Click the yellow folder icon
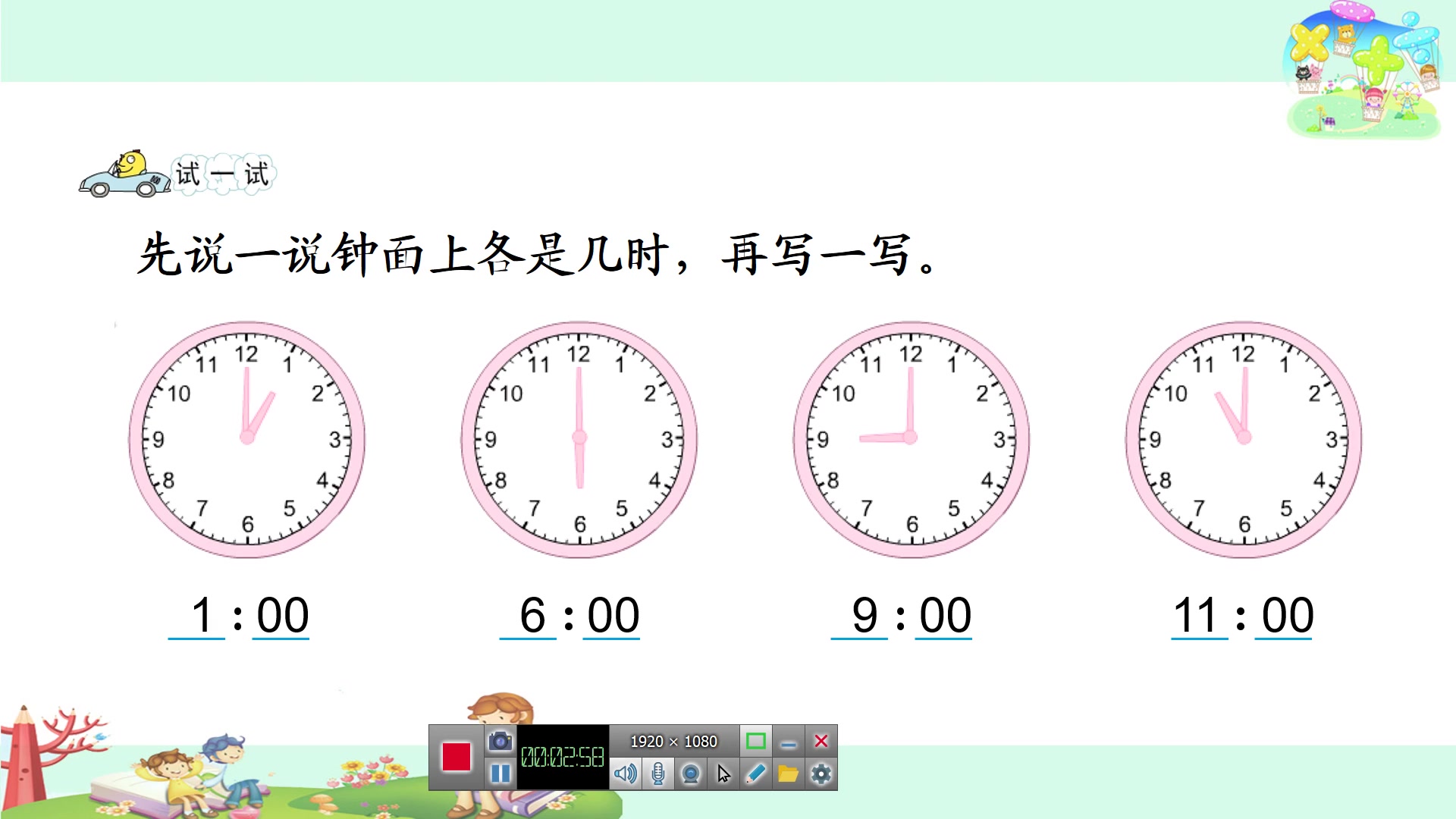The width and height of the screenshot is (1456, 819). pos(789,773)
